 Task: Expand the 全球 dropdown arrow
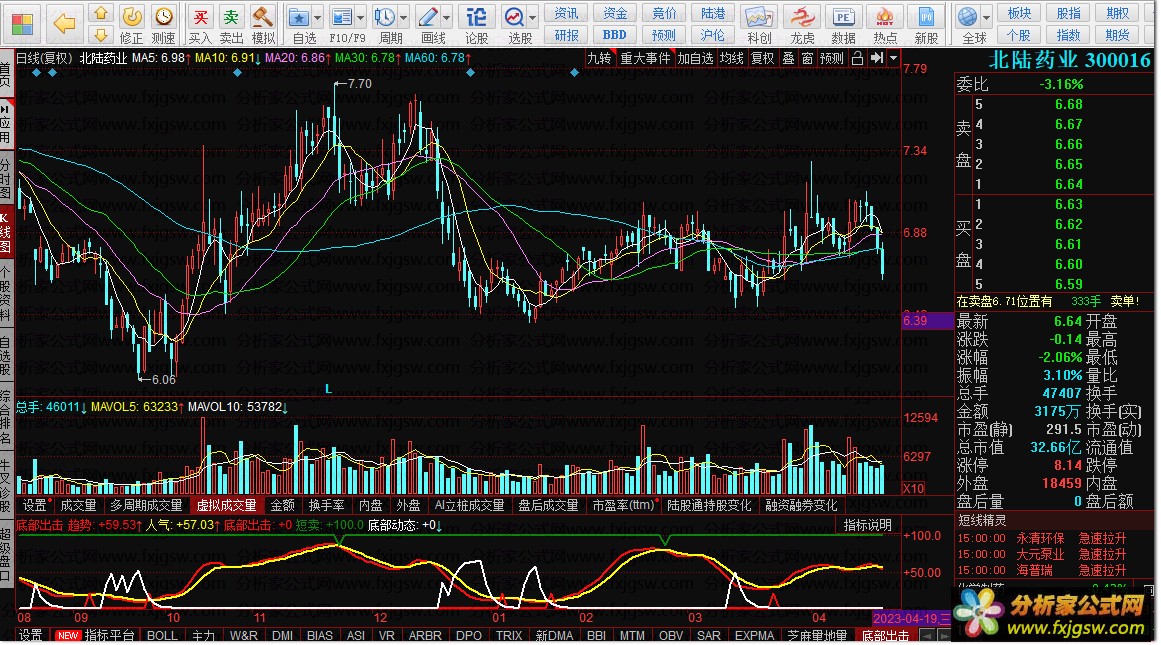pos(987,16)
